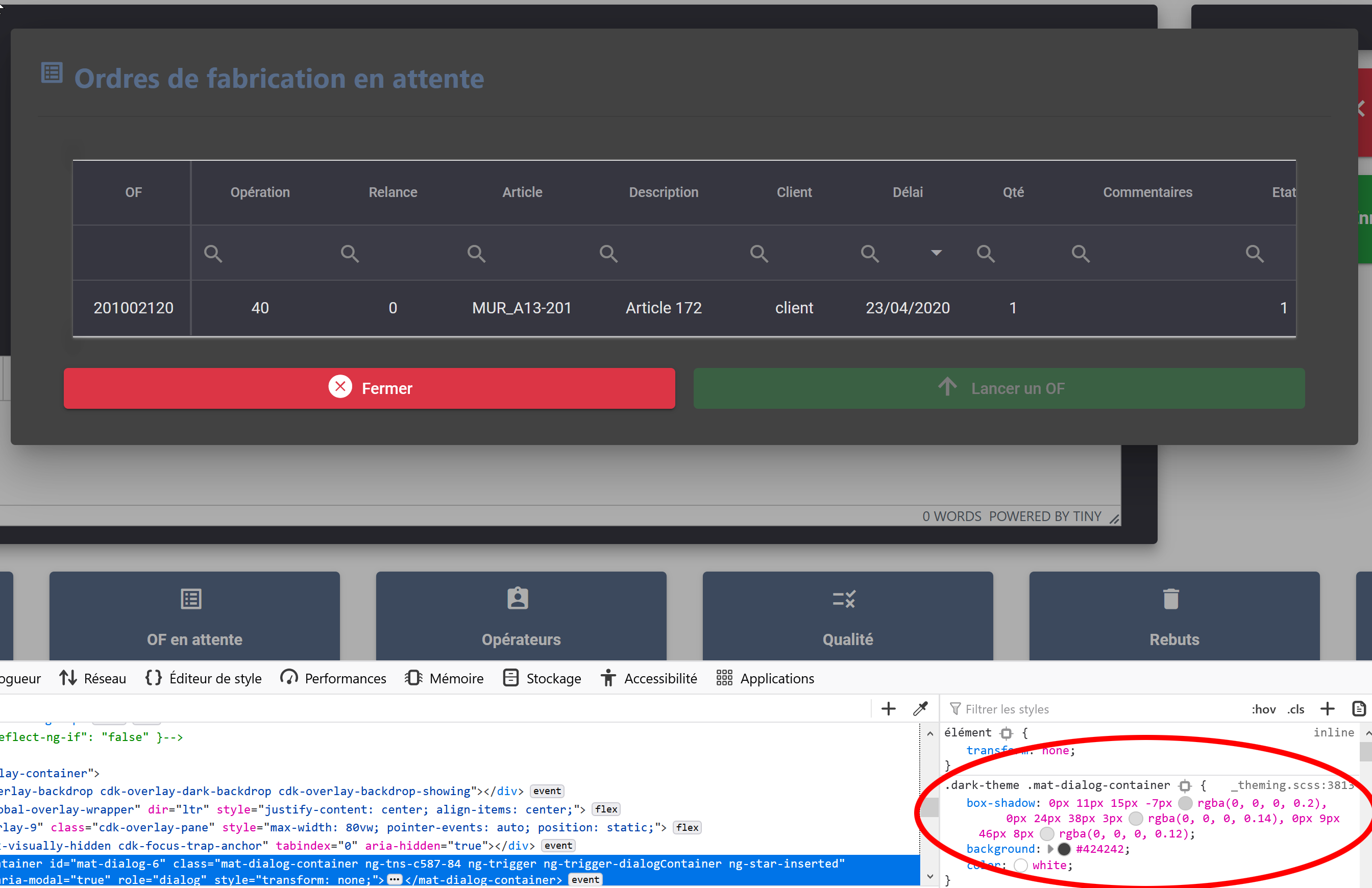
Task: Expand the collapsed mat-dialog-container node ellipsis
Action: tap(395, 880)
